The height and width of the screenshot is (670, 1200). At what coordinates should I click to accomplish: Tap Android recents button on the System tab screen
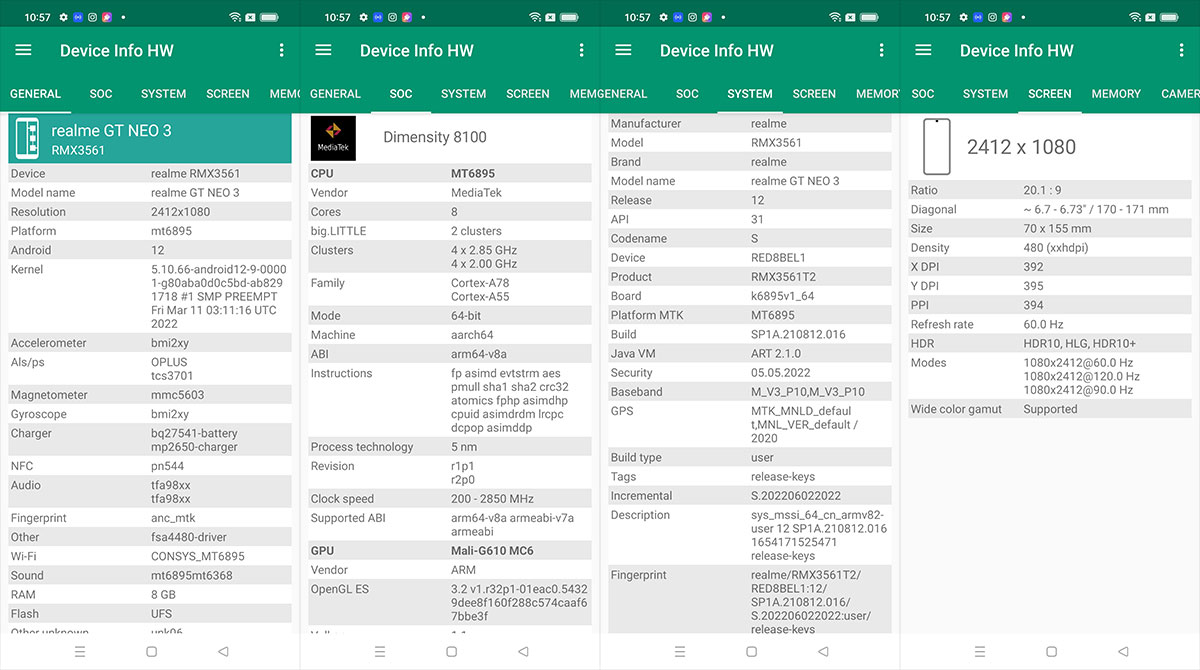pos(680,651)
